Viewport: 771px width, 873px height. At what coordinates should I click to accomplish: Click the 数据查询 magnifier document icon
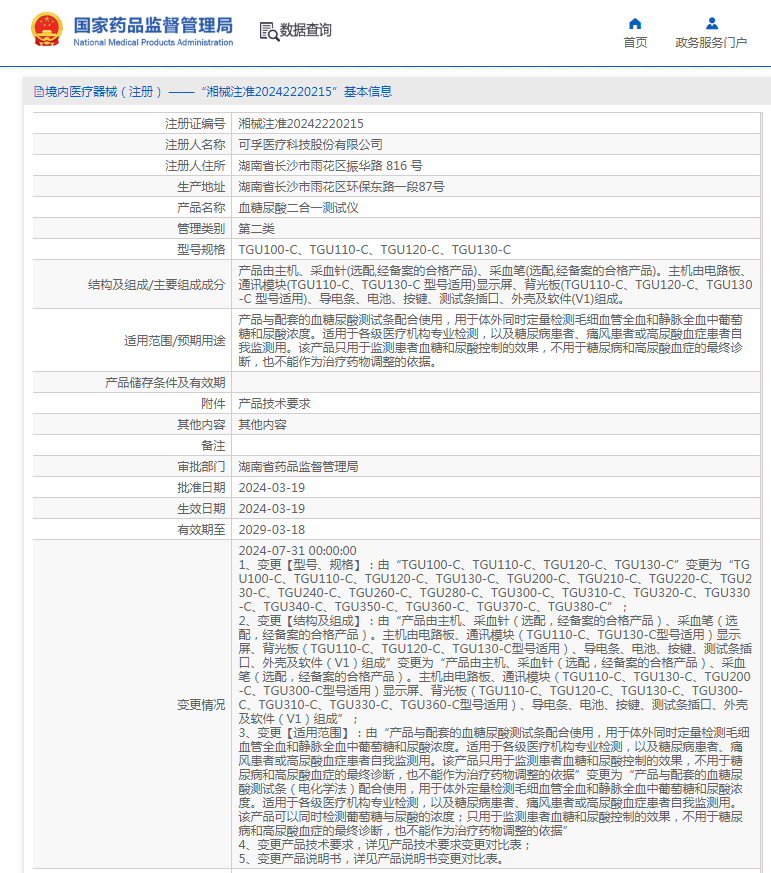pyautogui.click(x=269, y=31)
